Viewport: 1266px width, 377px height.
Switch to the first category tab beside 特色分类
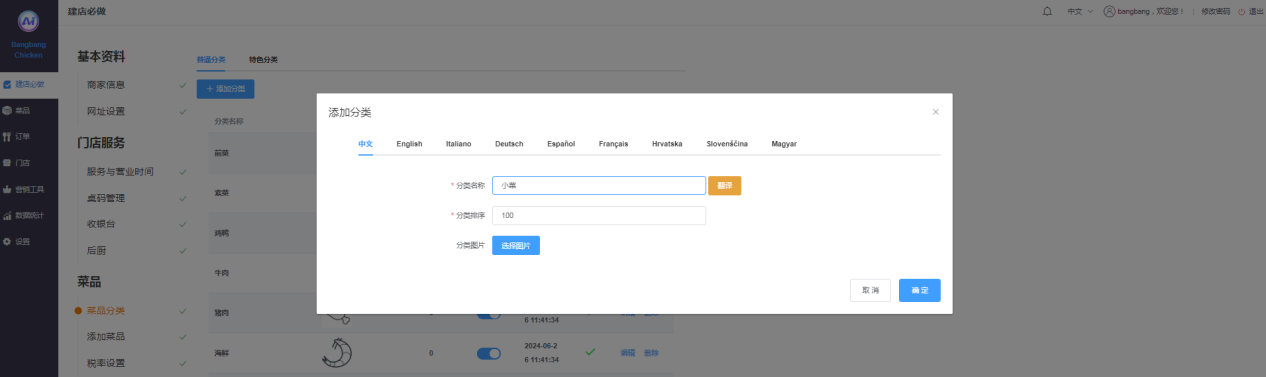(211, 59)
